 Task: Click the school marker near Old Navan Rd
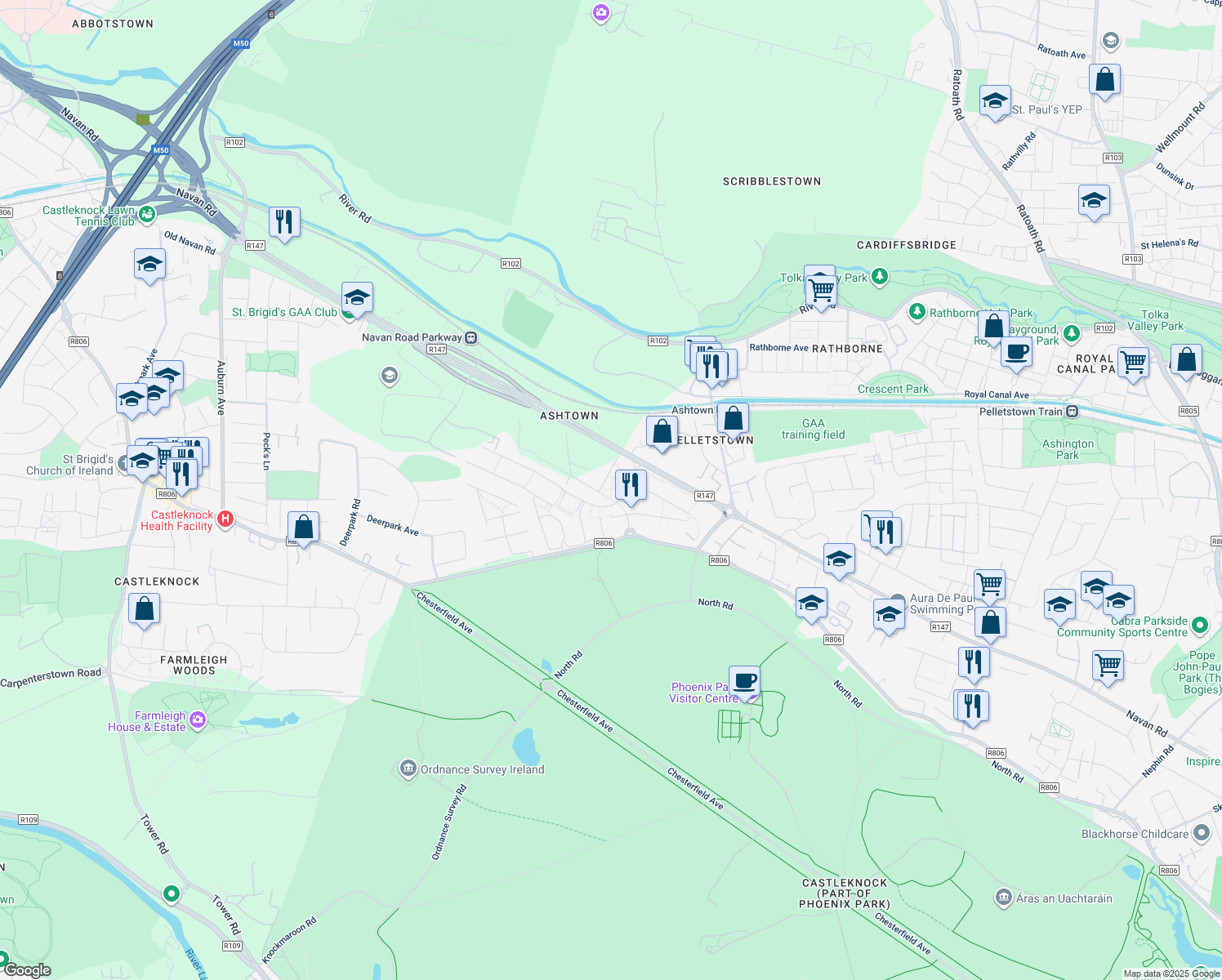point(149,265)
